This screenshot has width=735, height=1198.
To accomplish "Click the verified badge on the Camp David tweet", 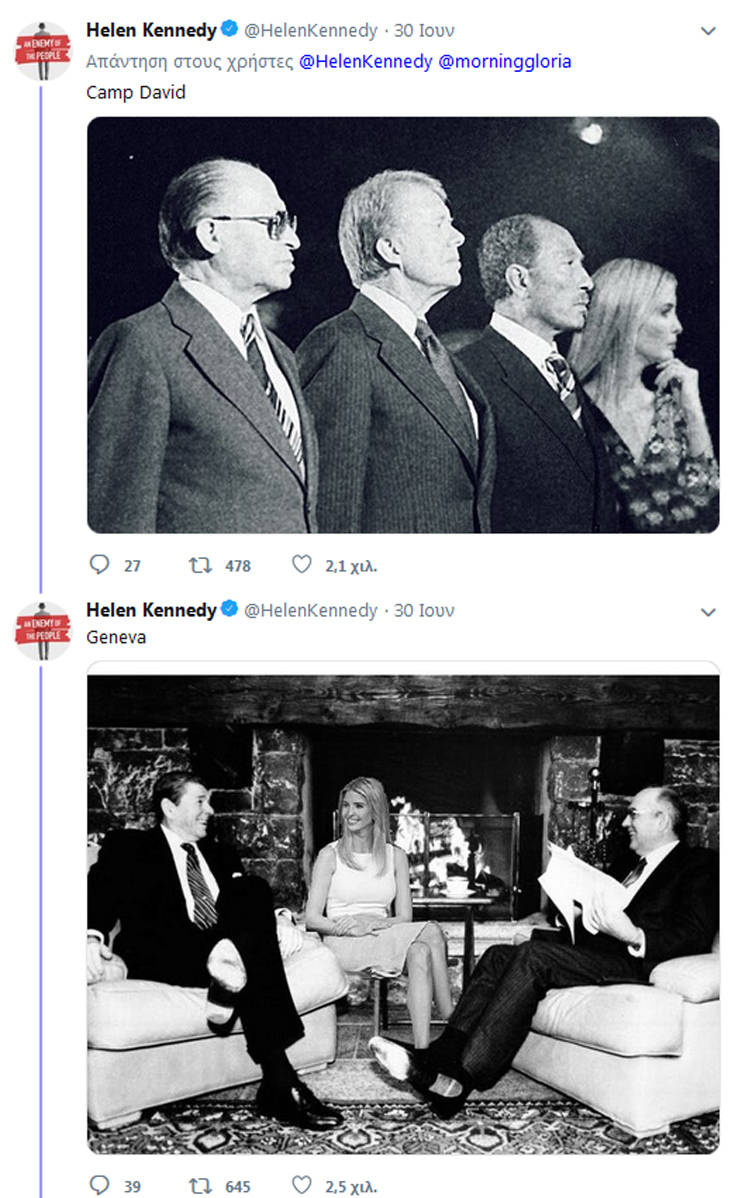I will click(230, 31).
